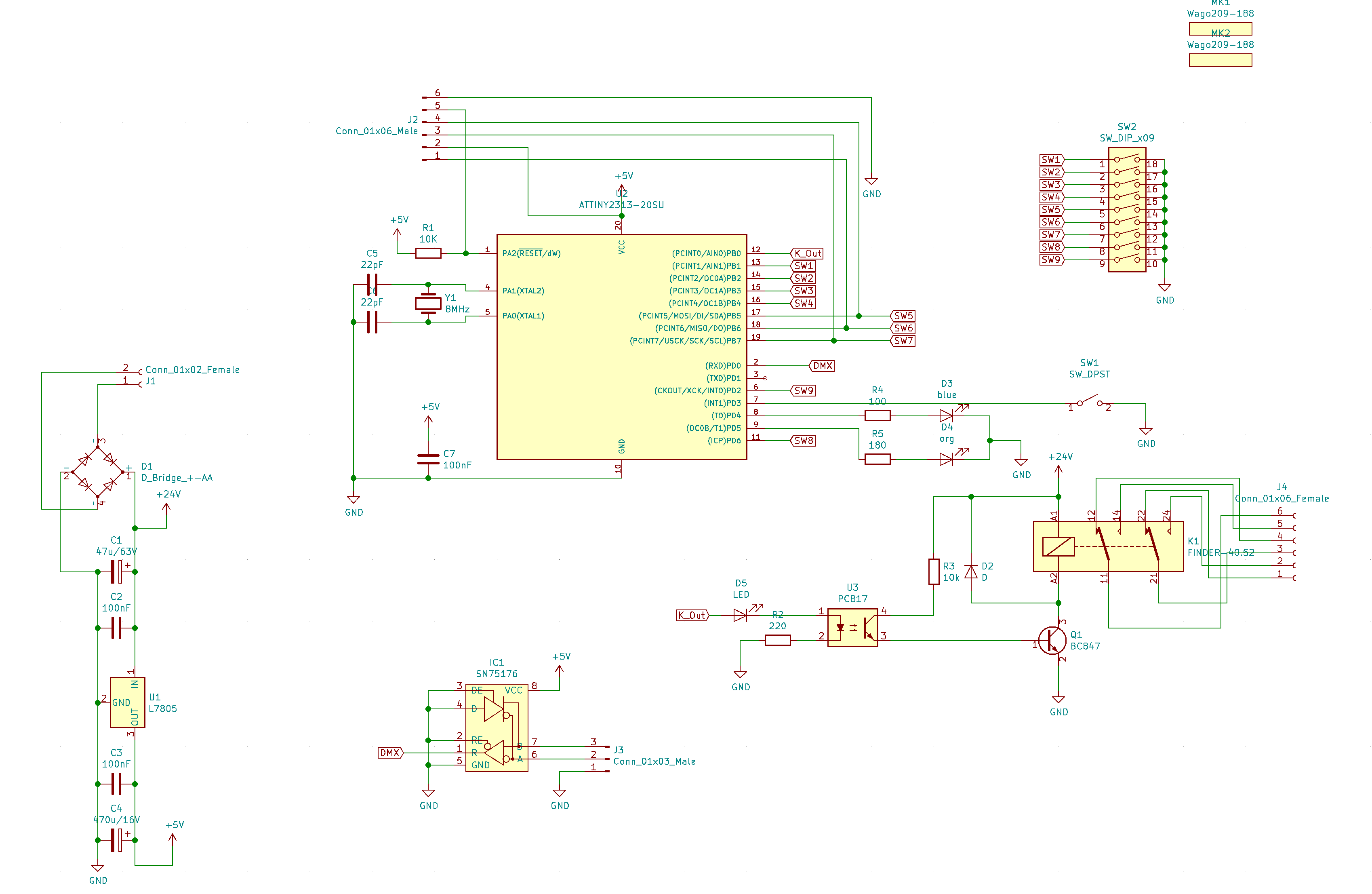Click the R2 220 resistor symbol
This screenshot has height=894, width=1372.
[778, 640]
